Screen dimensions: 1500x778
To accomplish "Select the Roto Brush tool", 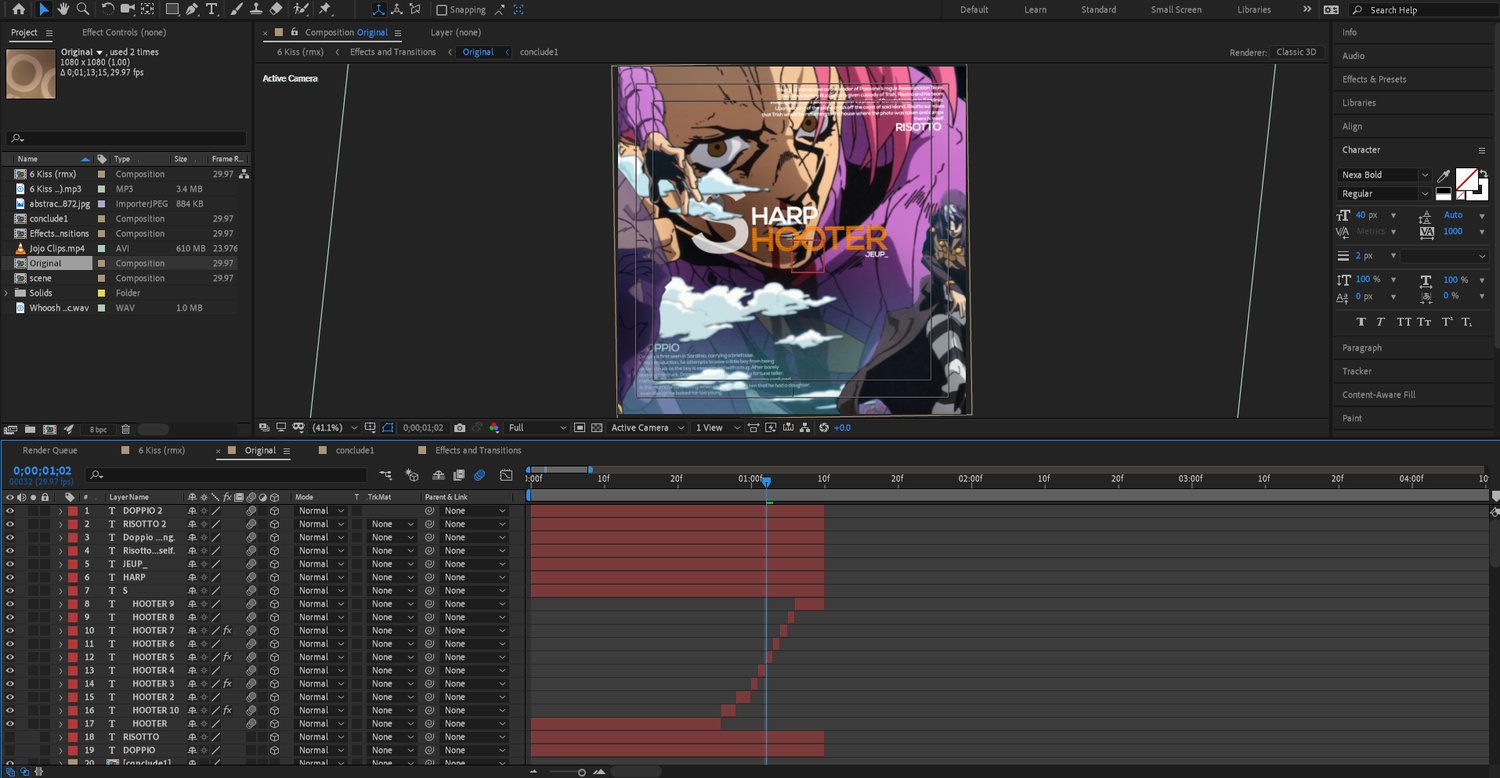I will tap(300, 9).
